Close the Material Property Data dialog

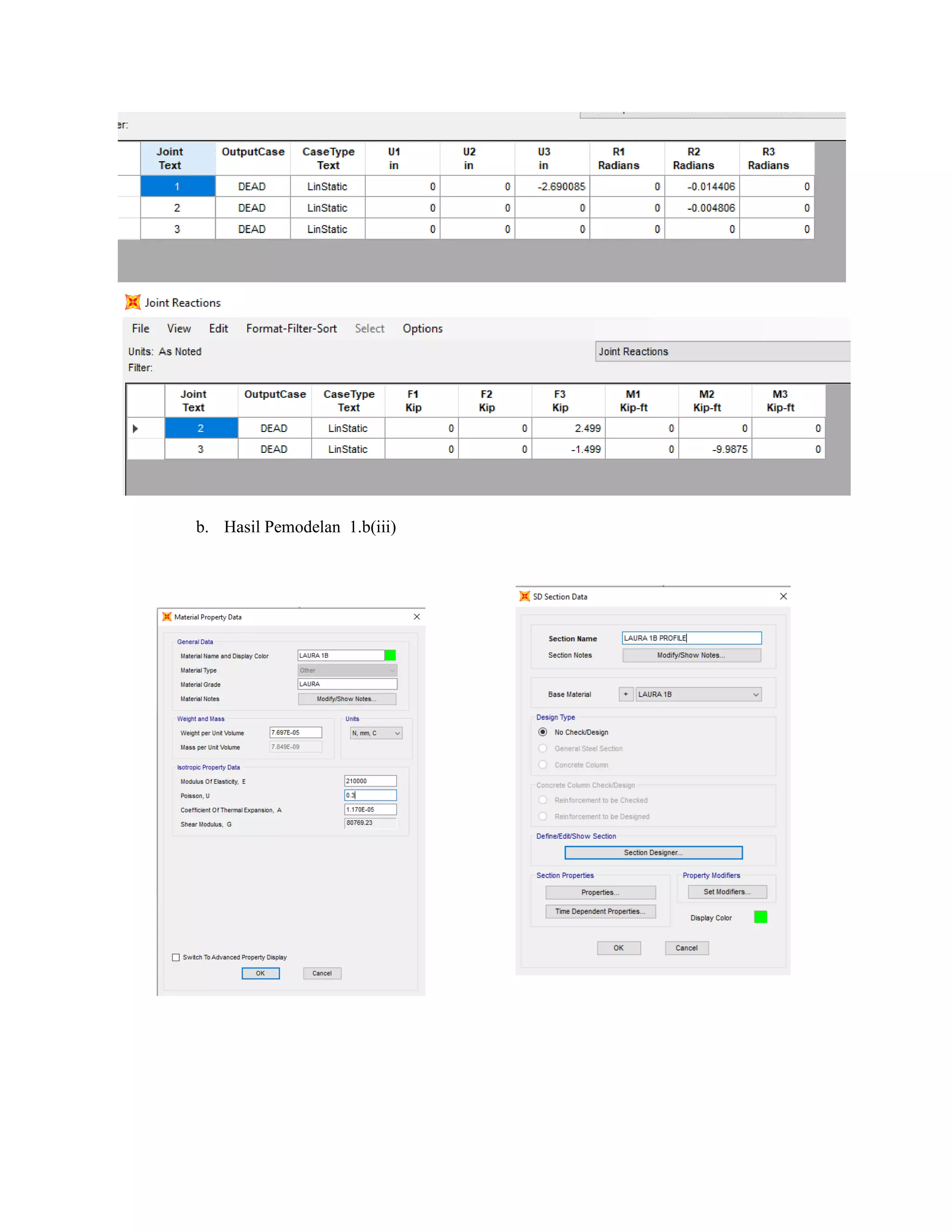417,616
